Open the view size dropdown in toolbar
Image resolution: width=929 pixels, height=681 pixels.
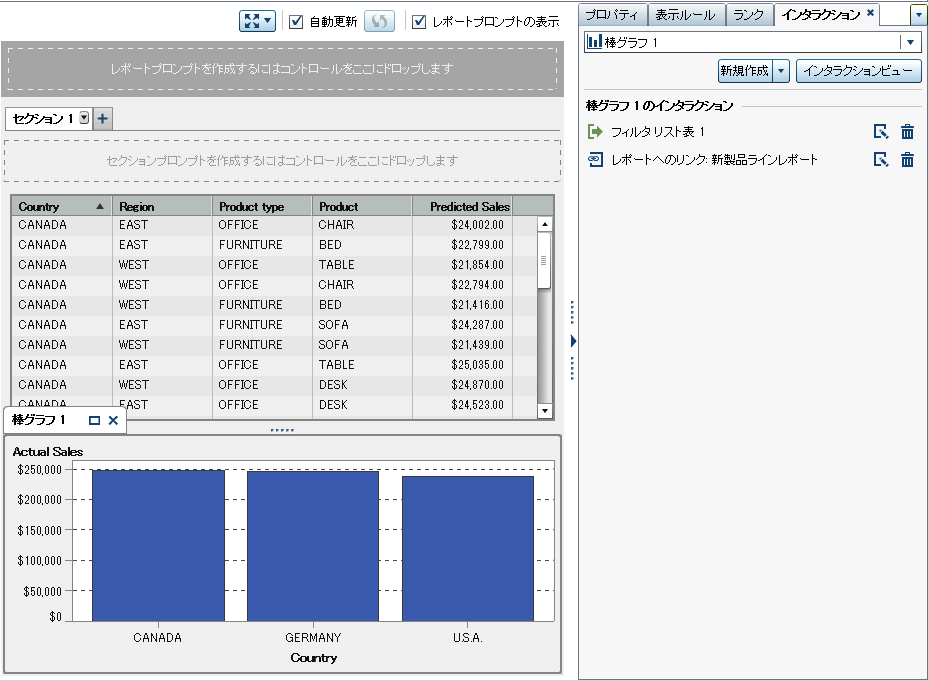(258, 21)
